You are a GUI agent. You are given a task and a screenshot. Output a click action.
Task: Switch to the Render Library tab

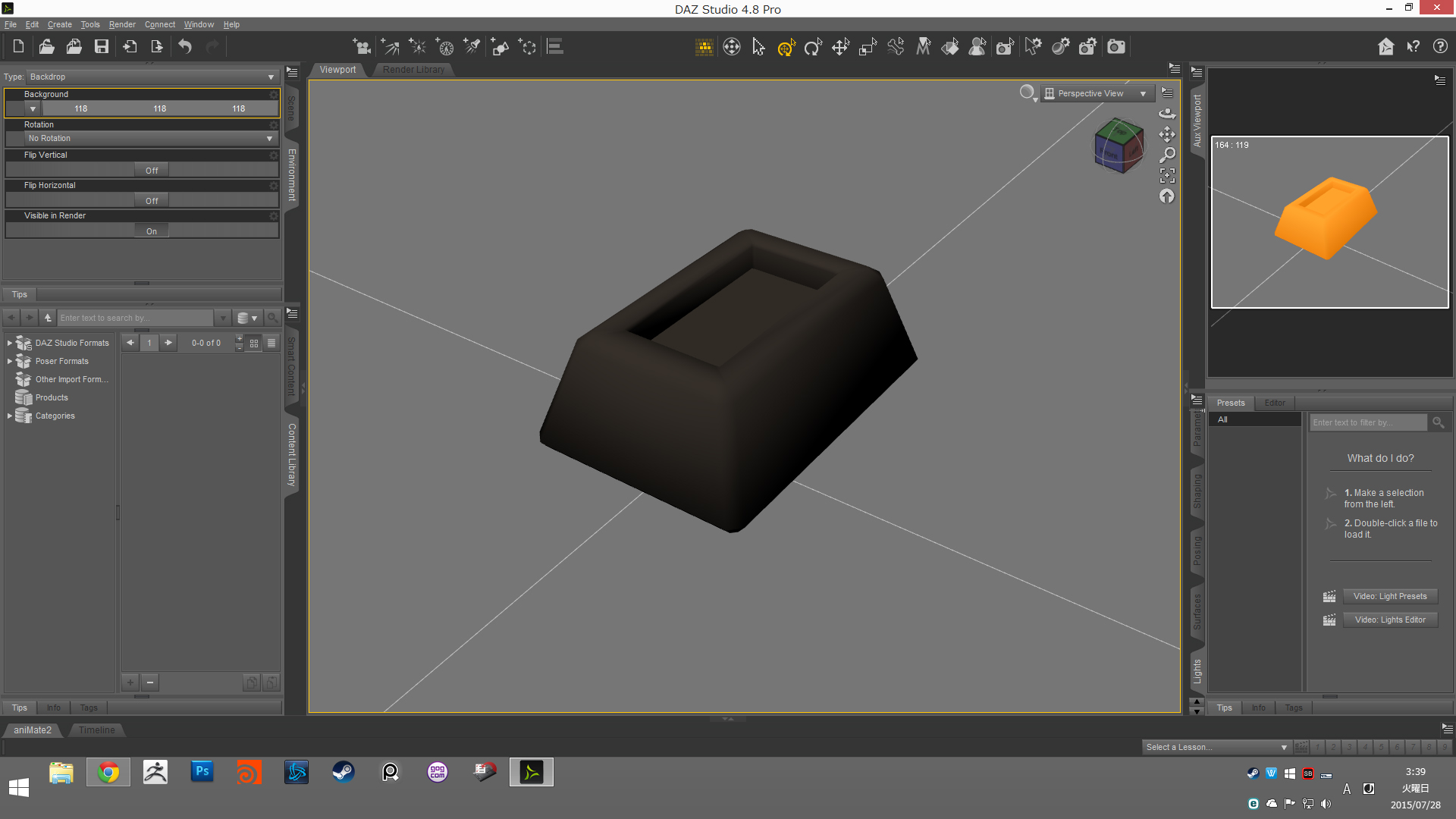pos(413,70)
